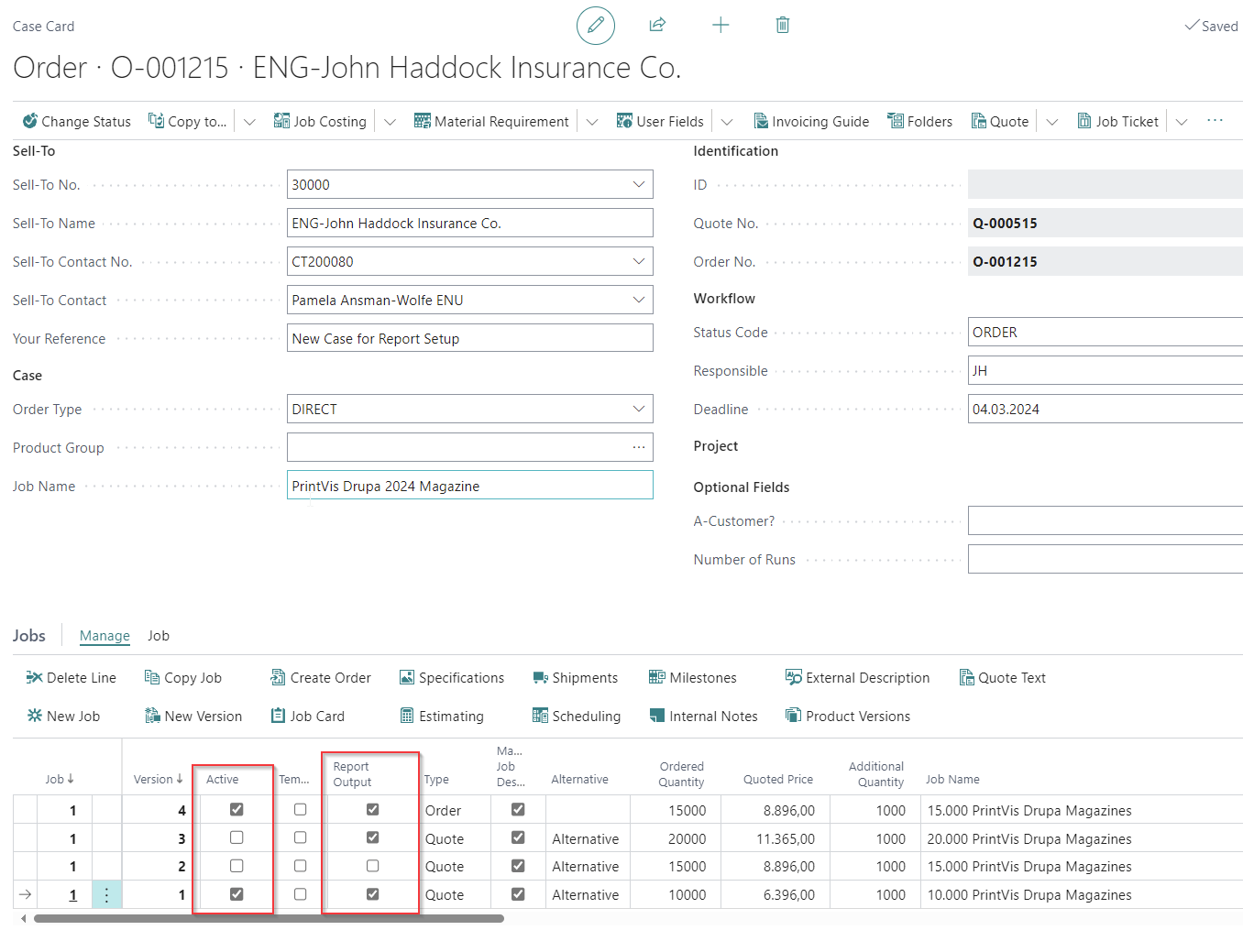
Task: Uncheck Active checkbox for version 4 Order row
Action: pyautogui.click(x=236, y=809)
